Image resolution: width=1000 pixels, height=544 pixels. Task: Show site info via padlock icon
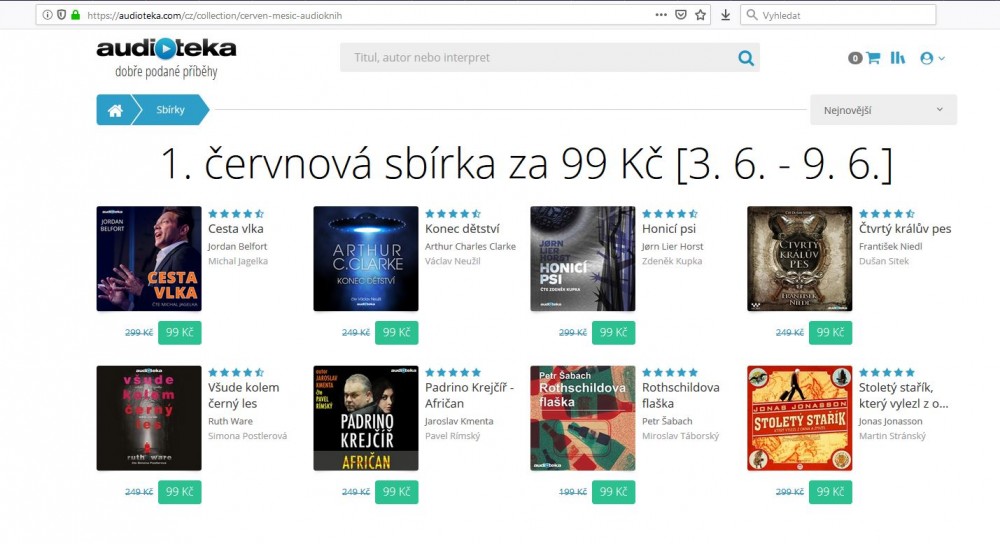pos(75,15)
